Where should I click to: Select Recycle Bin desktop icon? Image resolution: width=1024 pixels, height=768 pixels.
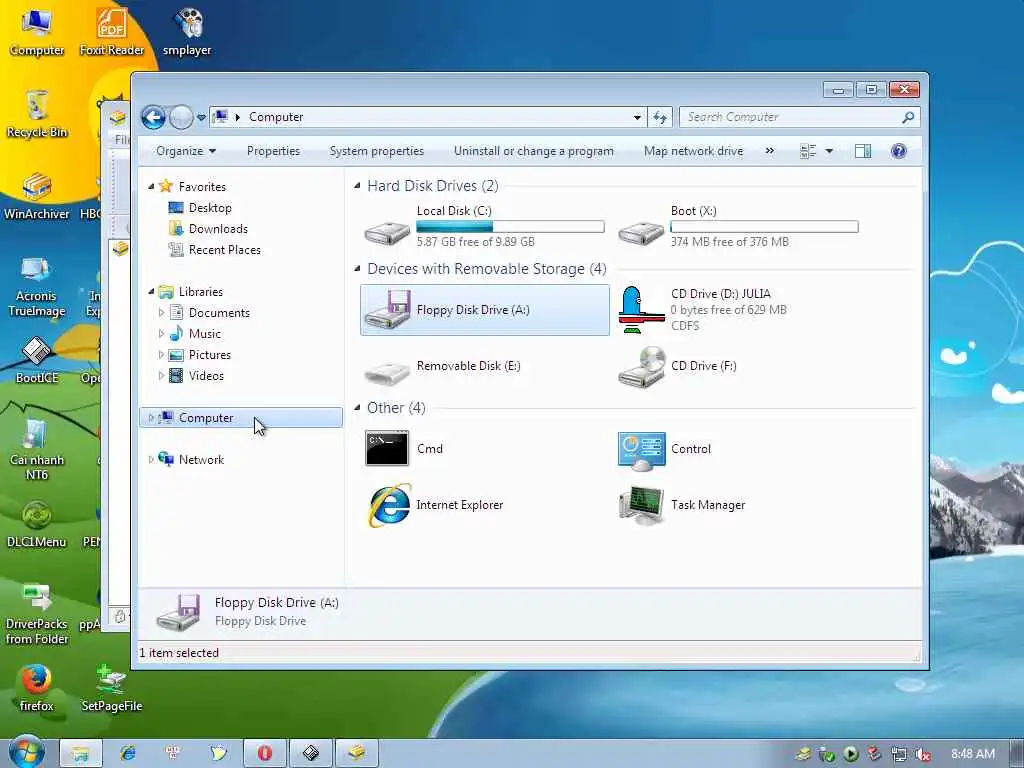(37, 113)
